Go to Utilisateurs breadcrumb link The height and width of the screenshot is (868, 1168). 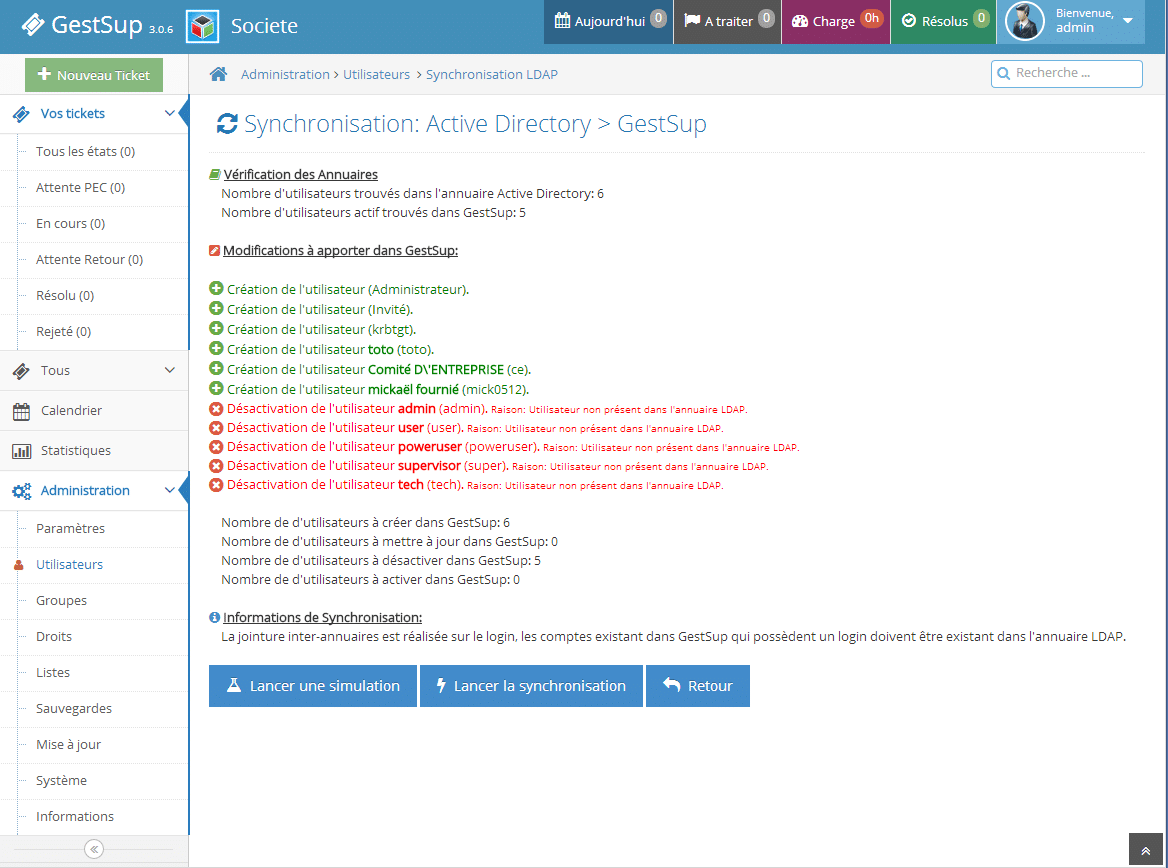[x=376, y=75]
